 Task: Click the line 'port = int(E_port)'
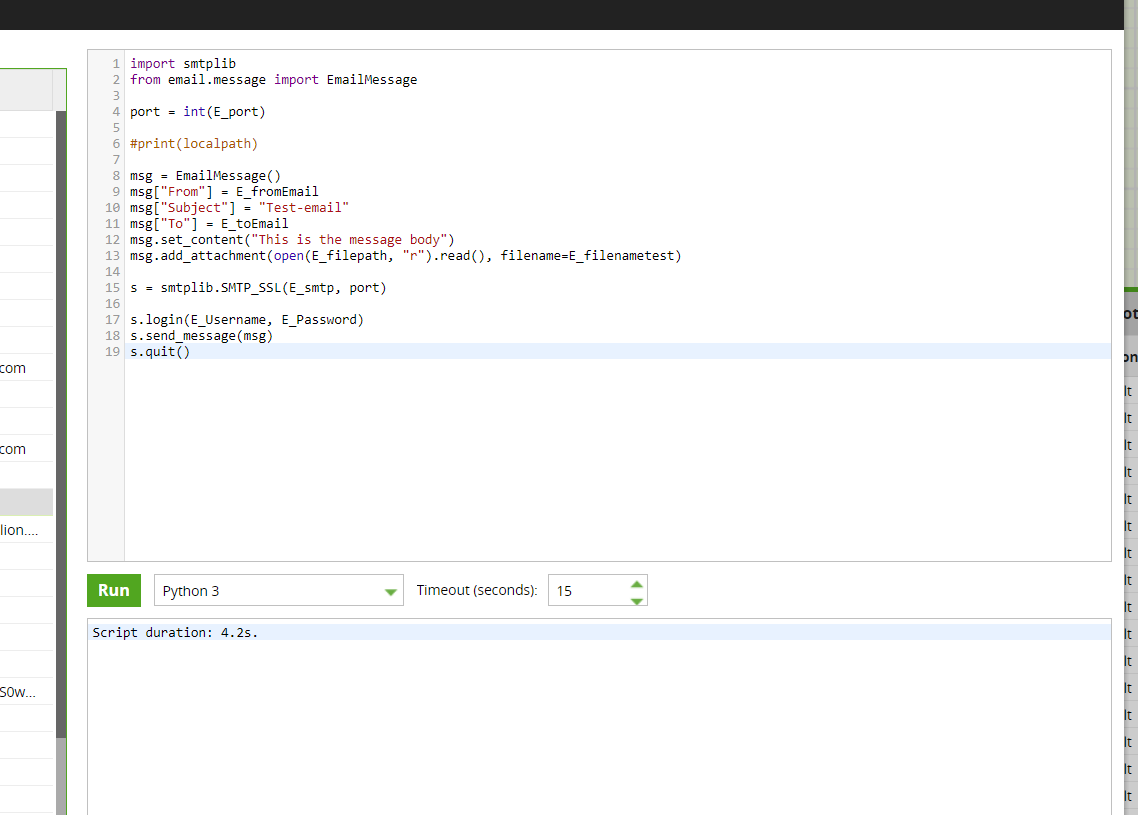(x=197, y=112)
